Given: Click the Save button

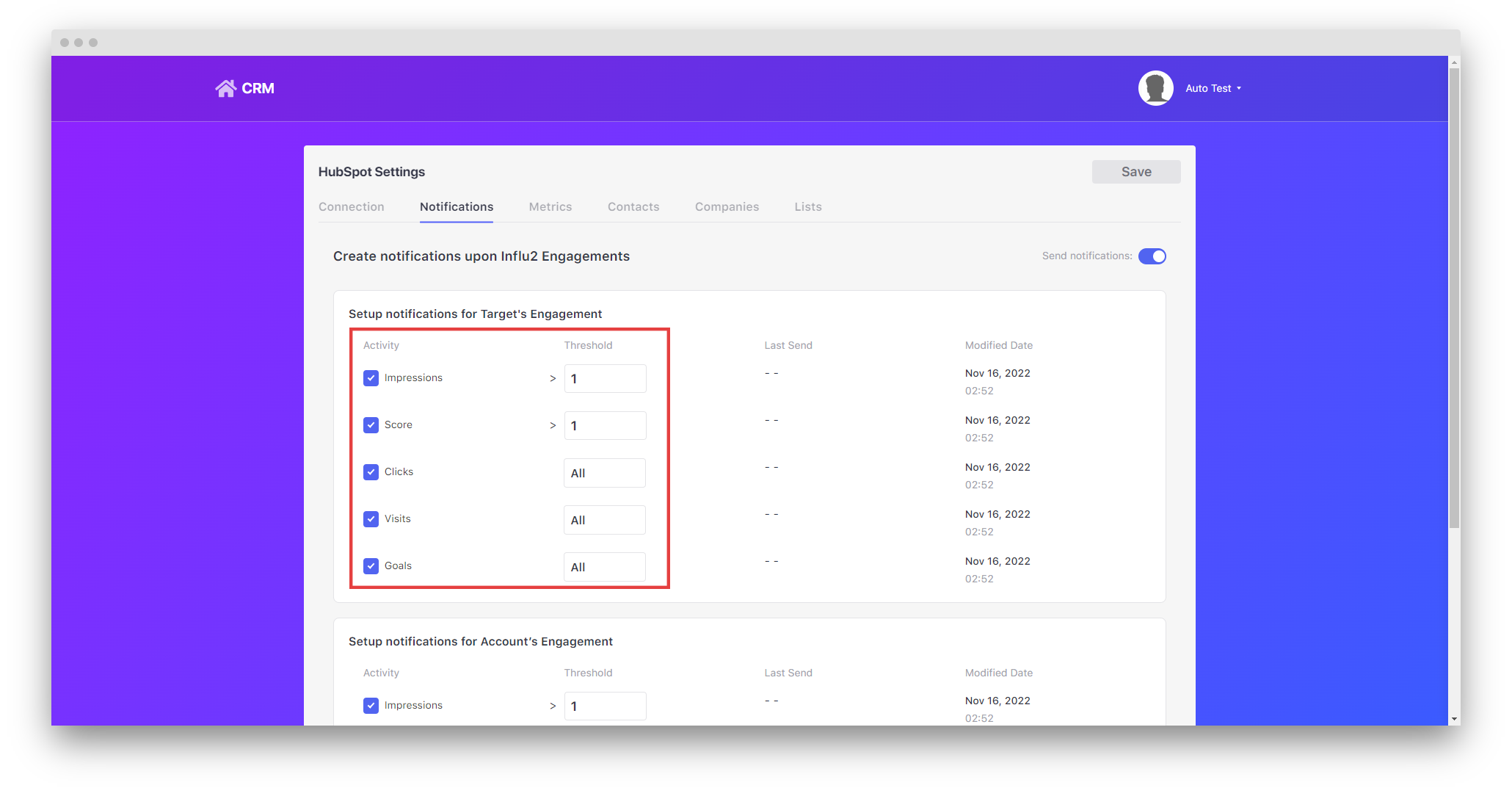Looking at the screenshot, I should (x=1135, y=171).
